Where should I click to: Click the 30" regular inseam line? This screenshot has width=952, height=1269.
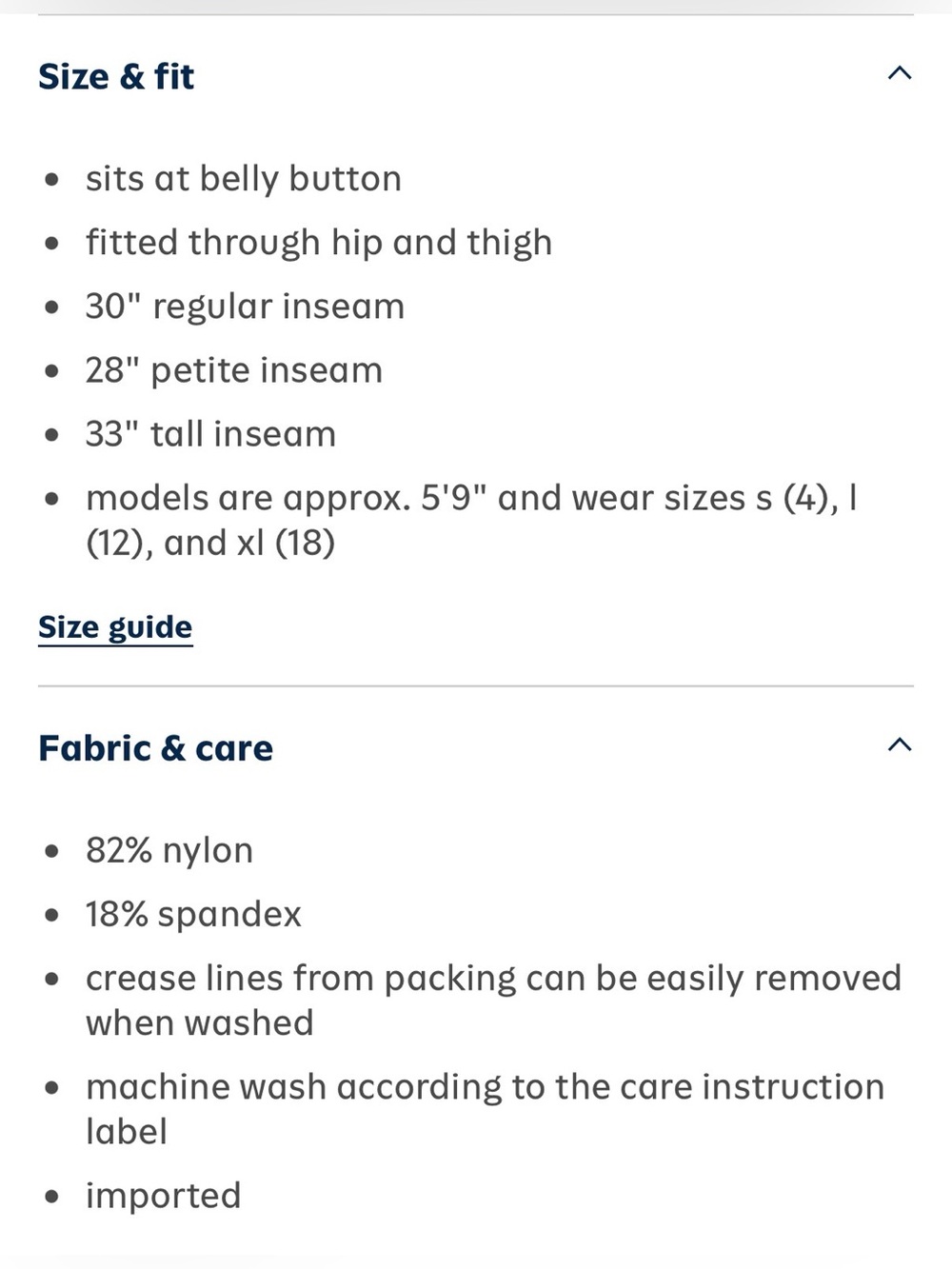pos(246,307)
